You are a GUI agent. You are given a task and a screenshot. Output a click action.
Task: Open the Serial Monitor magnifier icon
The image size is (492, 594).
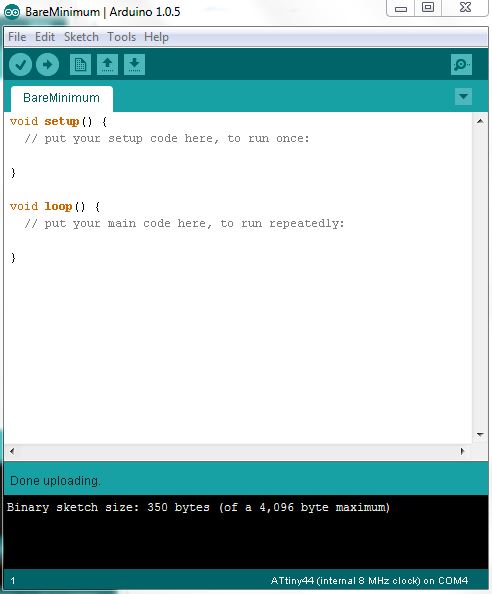pos(461,64)
